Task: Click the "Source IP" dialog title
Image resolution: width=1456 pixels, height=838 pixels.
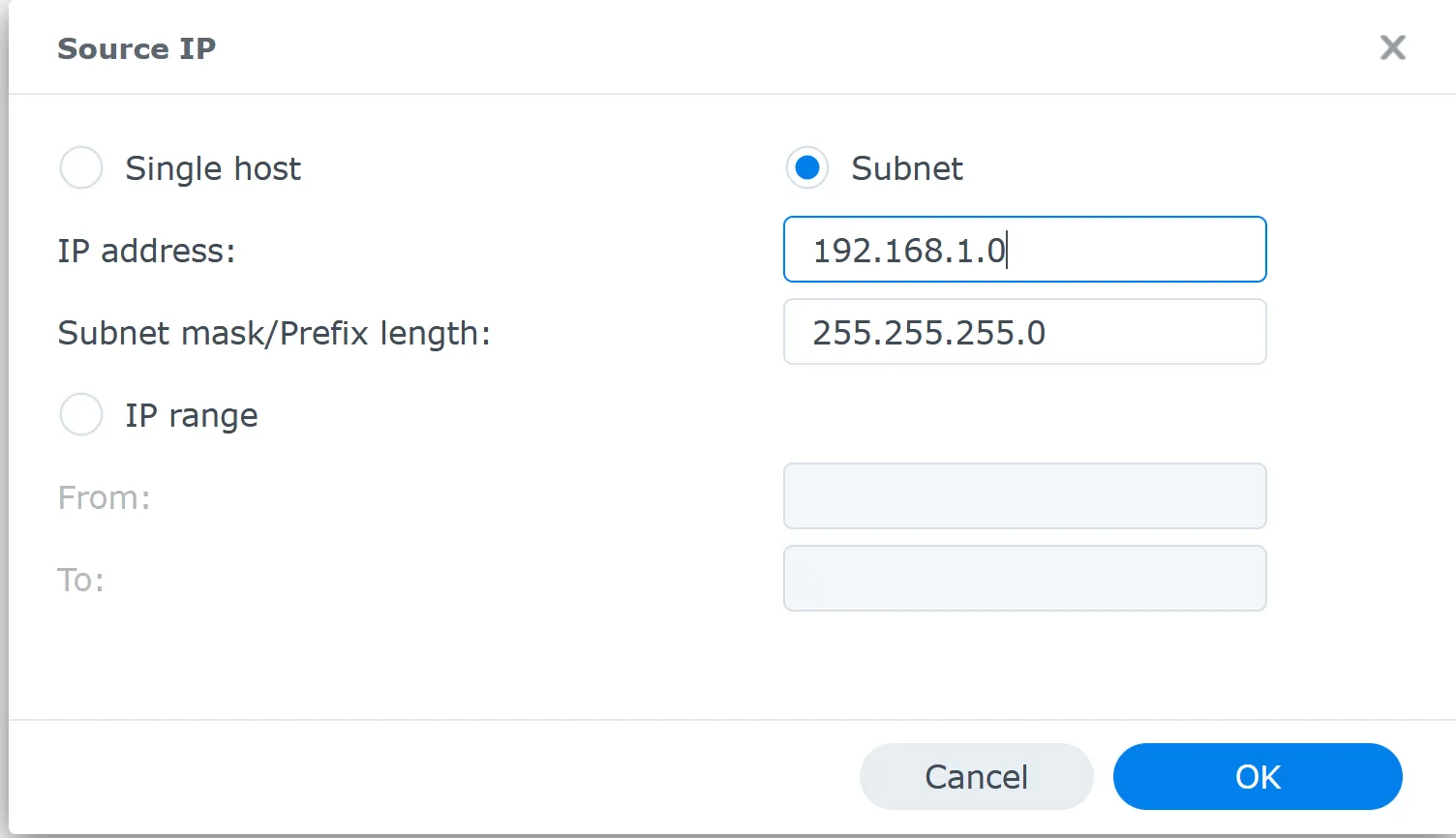Action: click(136, 48)
